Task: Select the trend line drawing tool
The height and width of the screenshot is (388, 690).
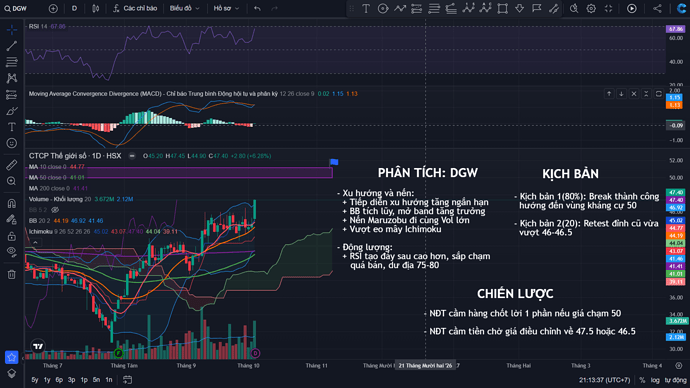Action: [12, 46]
